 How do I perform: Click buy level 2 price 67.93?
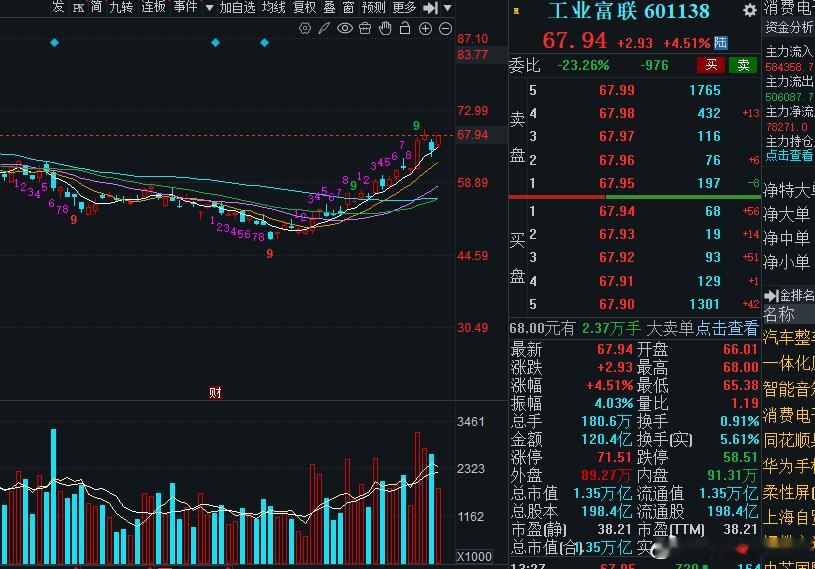(x=616, y=234)
